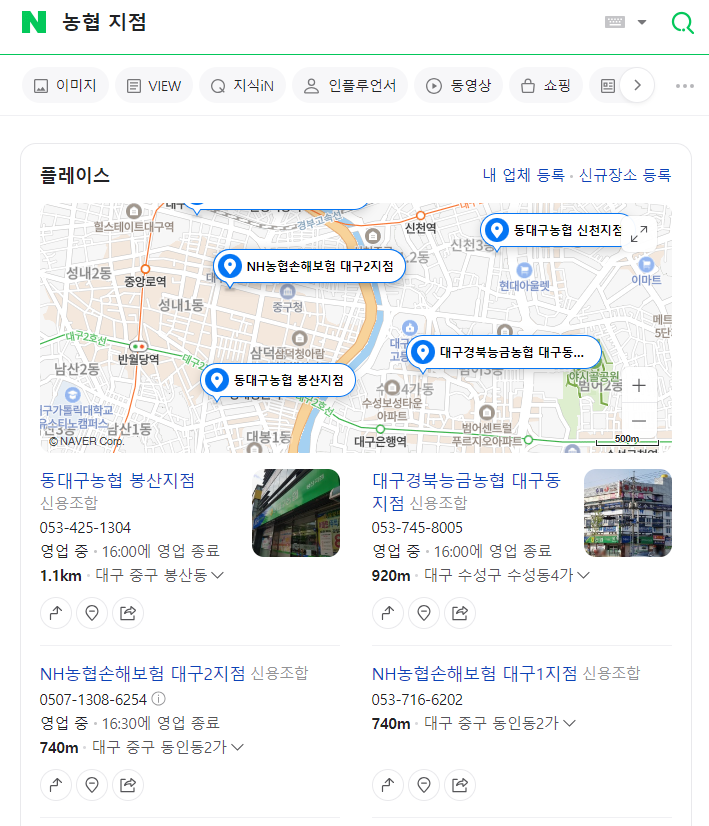Zoom in on the map
709x826 pixels.
pyautogui.click(x=639, y=386)
